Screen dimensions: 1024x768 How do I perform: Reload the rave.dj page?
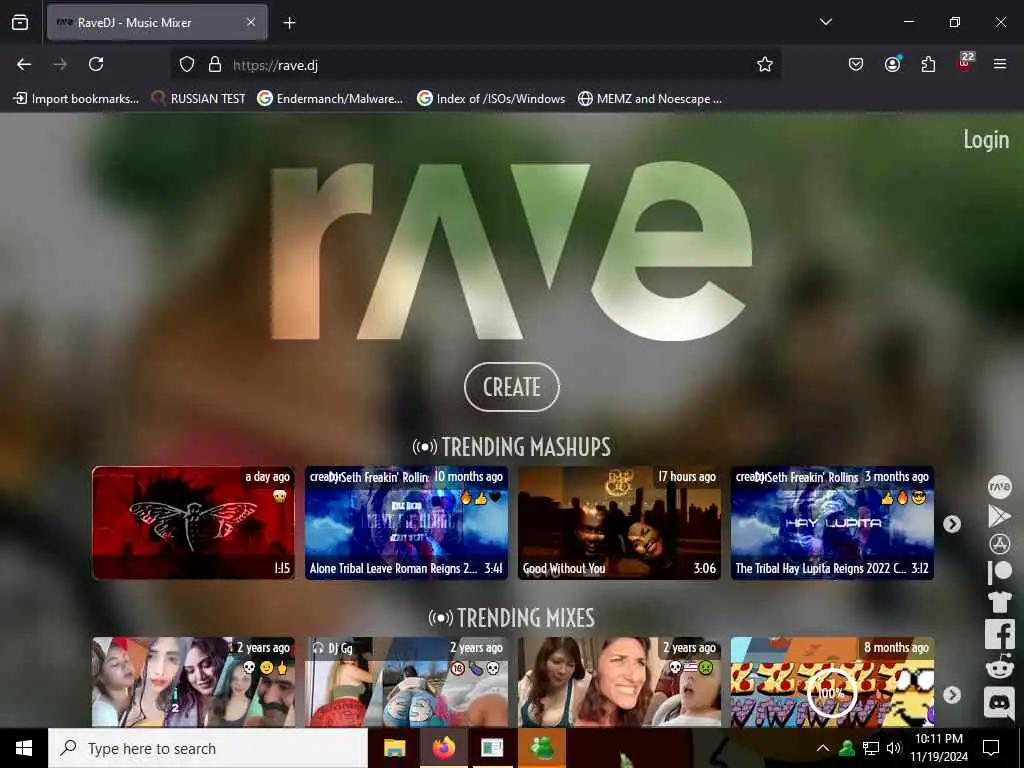96,64
